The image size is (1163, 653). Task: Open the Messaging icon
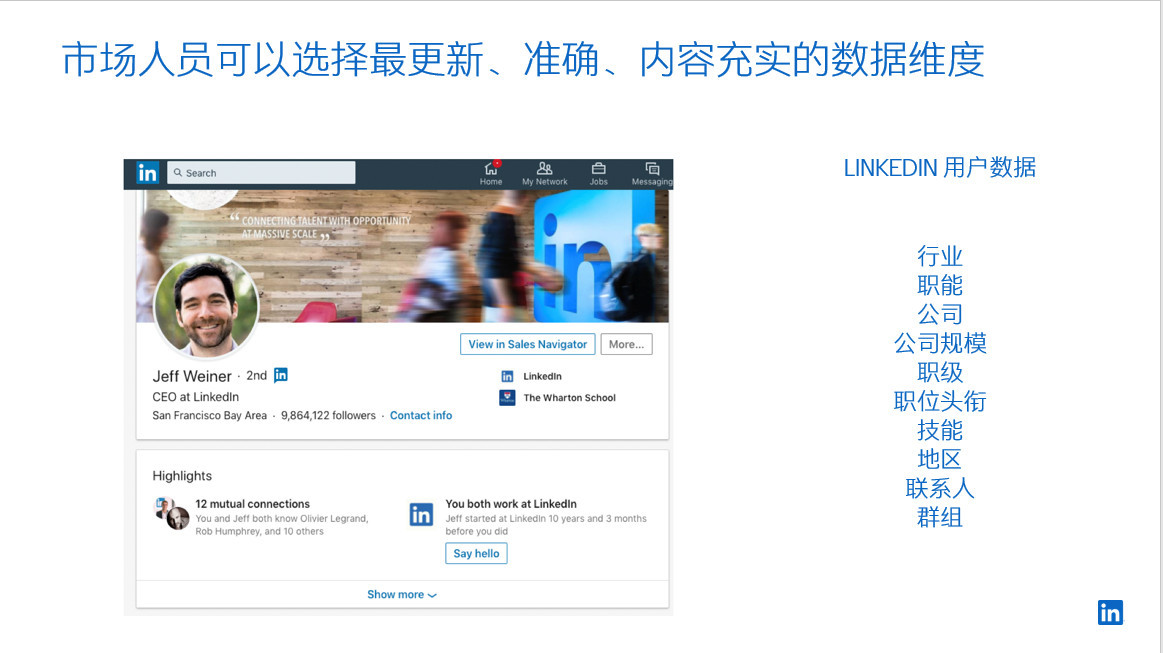[652, 169]
